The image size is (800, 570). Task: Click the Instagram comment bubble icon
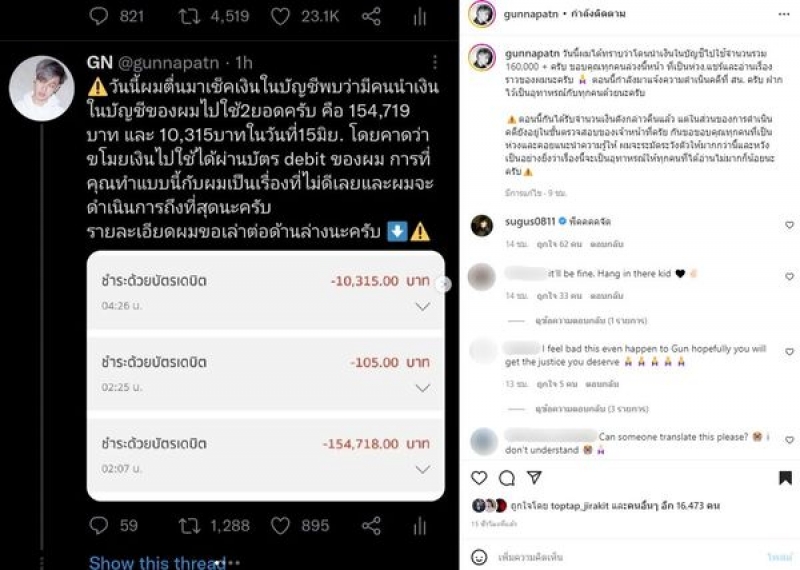pos(507,478)
